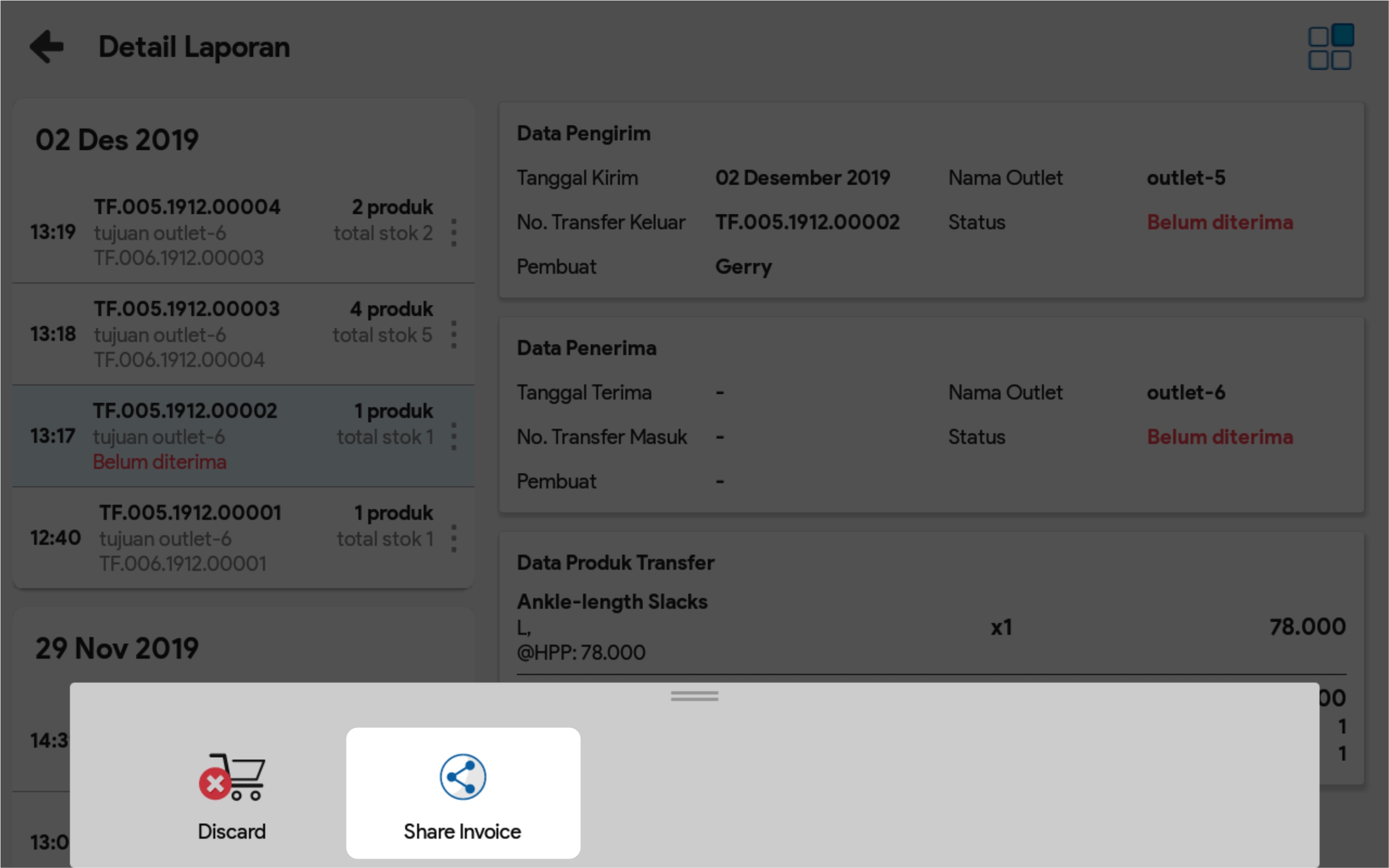This screenshot has width=1389, height=868.
Task: Click the Discard cart icon
Action: (232, 777)
